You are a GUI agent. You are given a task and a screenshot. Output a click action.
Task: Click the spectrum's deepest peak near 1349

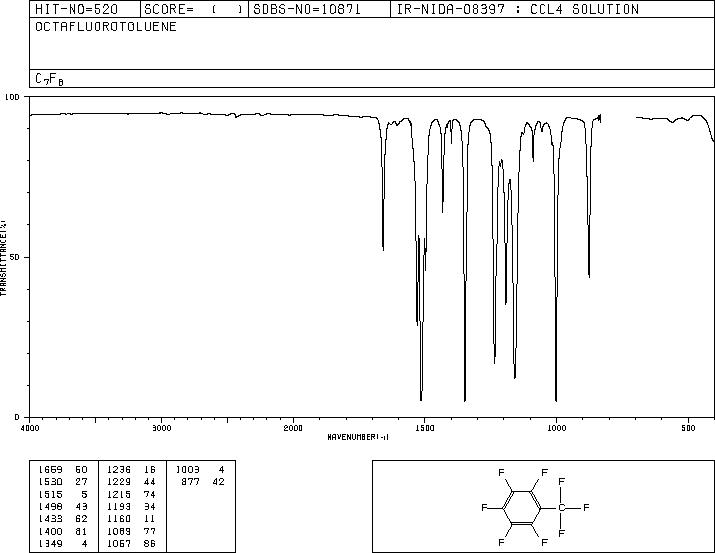465,400
